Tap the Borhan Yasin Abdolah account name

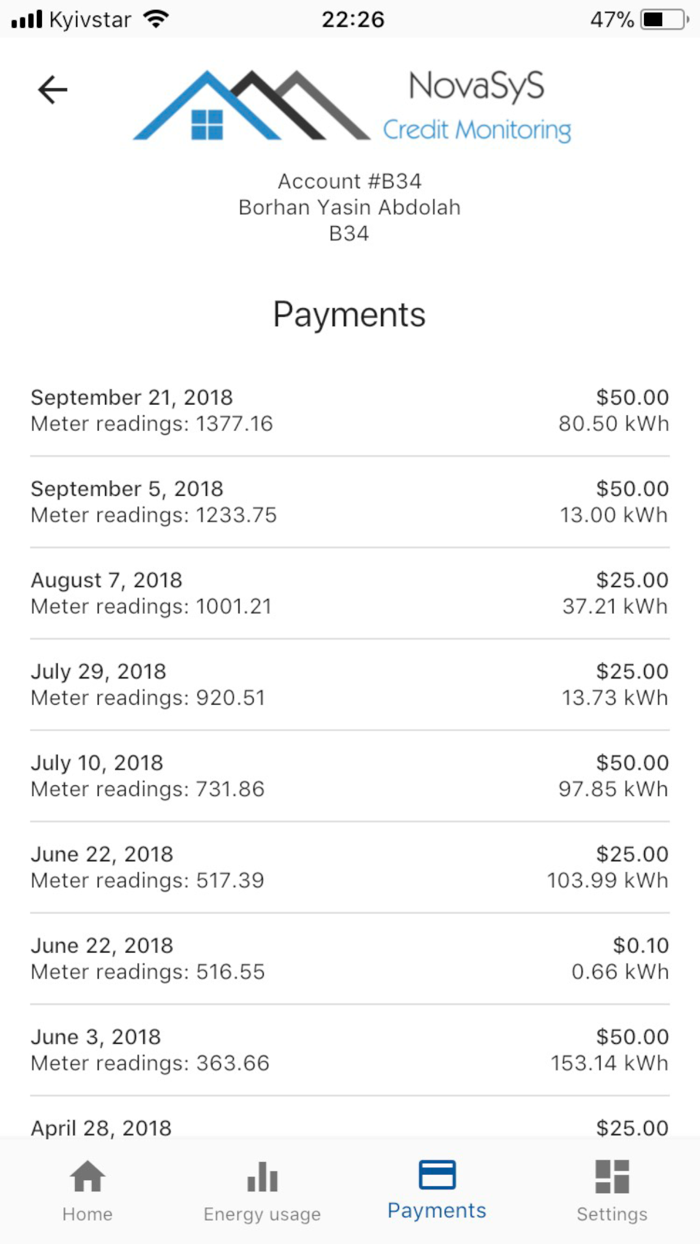pyautogui.click(x=349, y=207)
